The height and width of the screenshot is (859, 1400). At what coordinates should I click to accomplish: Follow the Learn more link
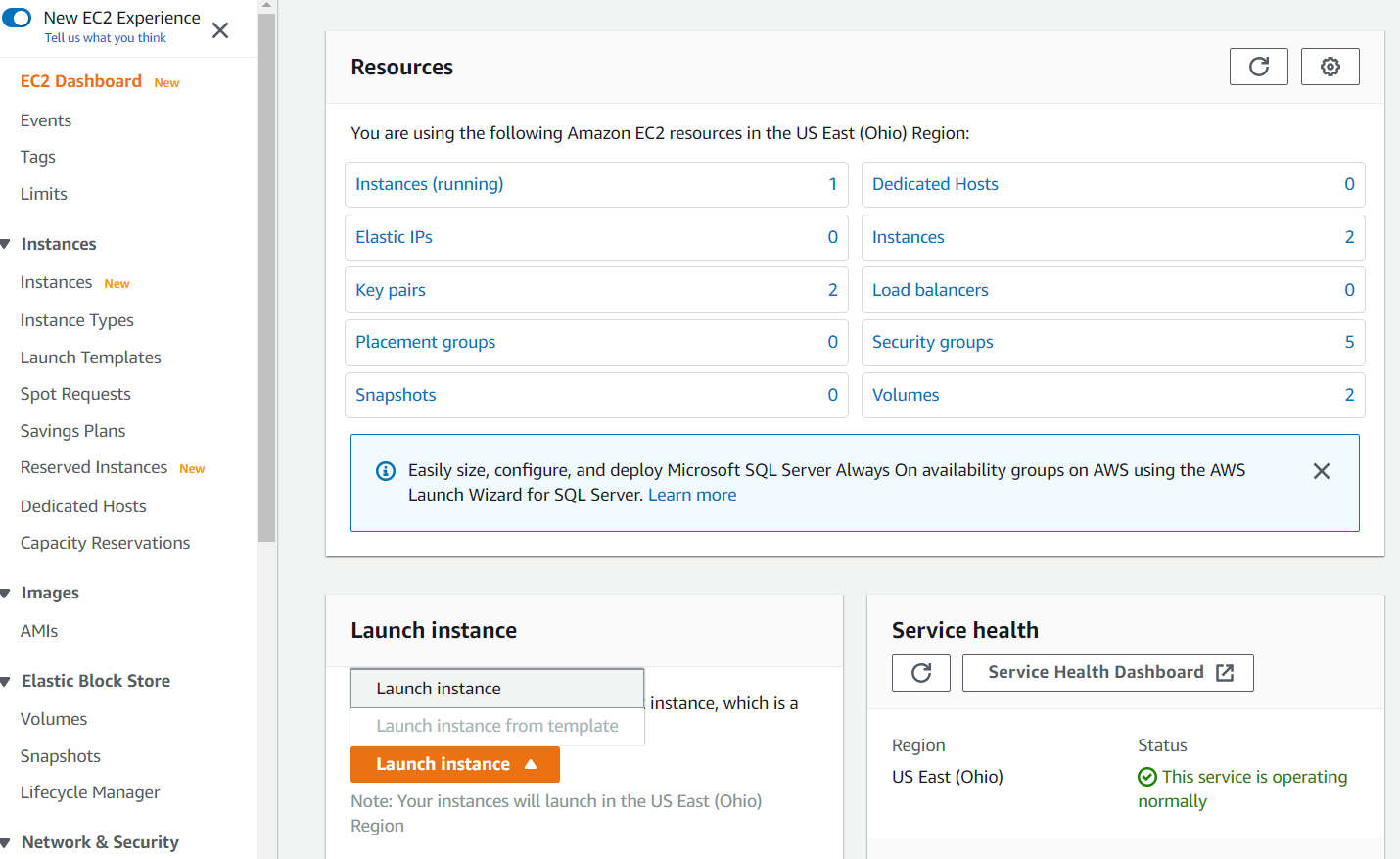coord(692,495)
